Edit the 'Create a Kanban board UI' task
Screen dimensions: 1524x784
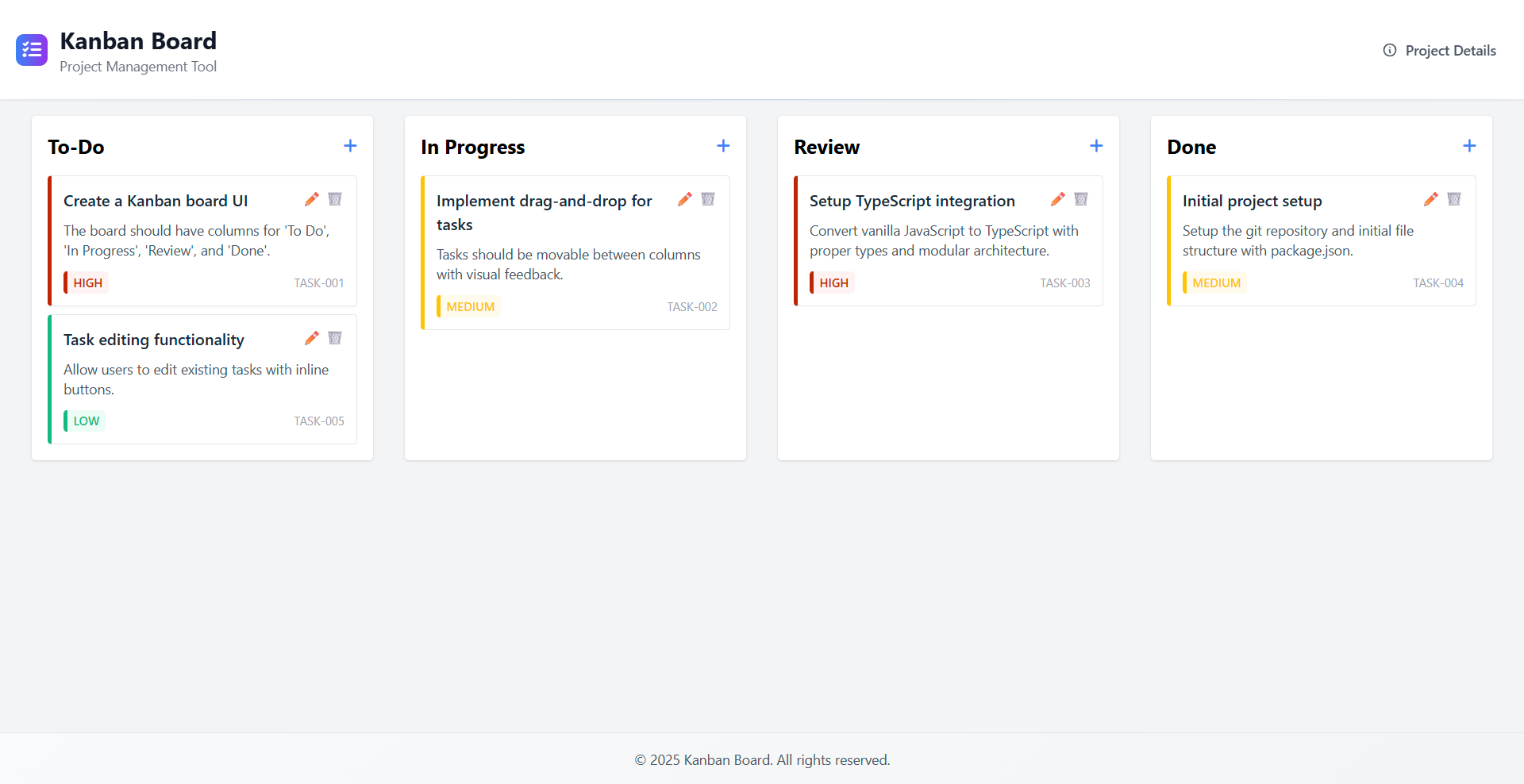click(x=312, y=199)
